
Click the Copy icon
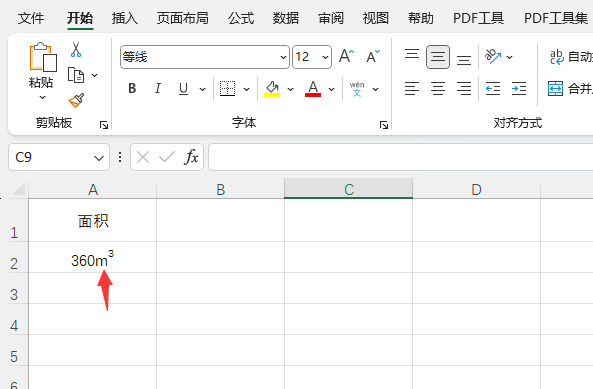(x=76, y=75)
